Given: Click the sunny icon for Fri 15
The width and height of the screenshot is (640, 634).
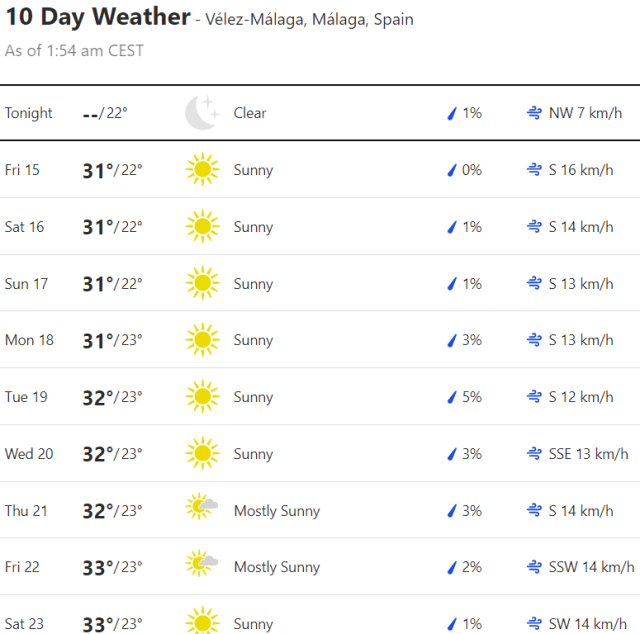Looking at the screenshot, I should (x=202, y=170).
